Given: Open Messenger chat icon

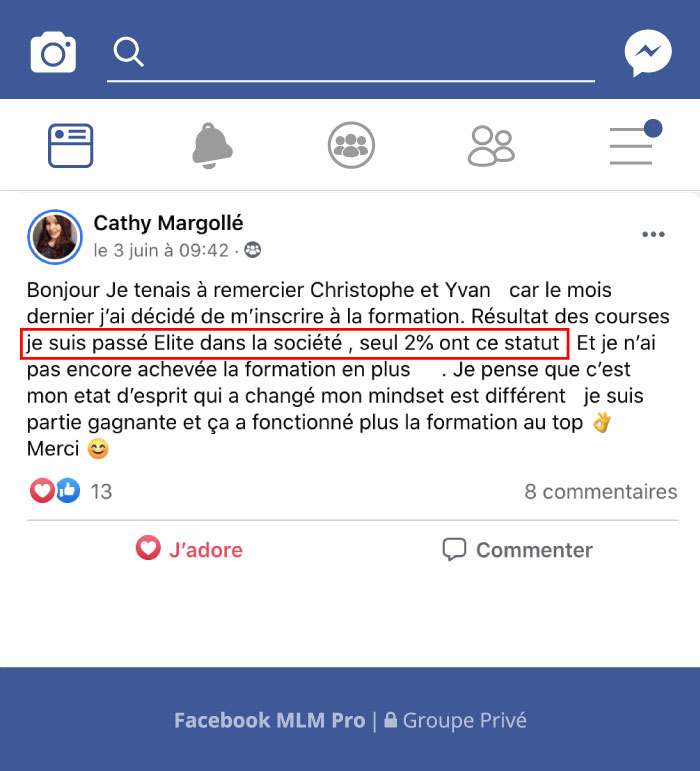Looking at the screenshot, I should tap(648, 53).
